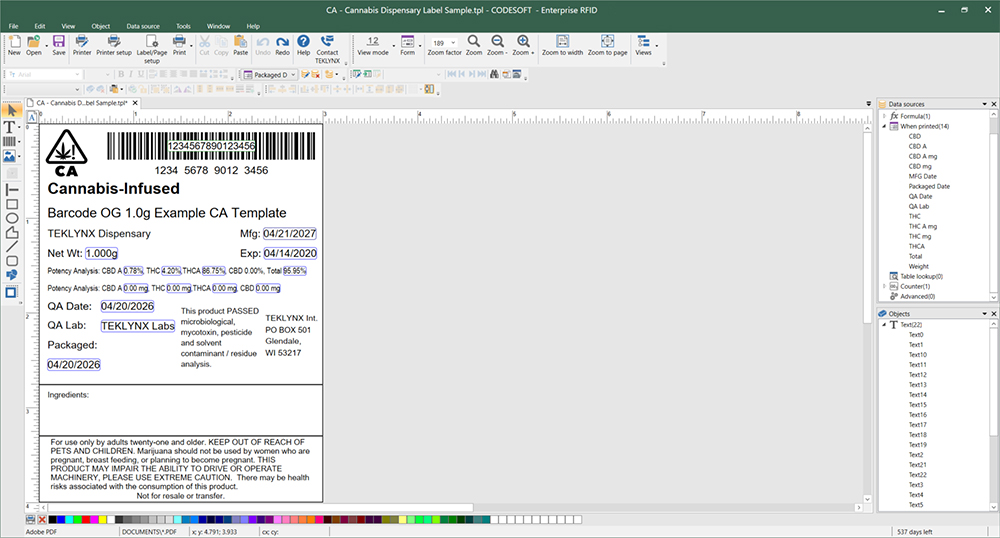This screenshot has height=538, width=1000.
Task: Pick the yellow color swatch
Action: pos(102,520)
